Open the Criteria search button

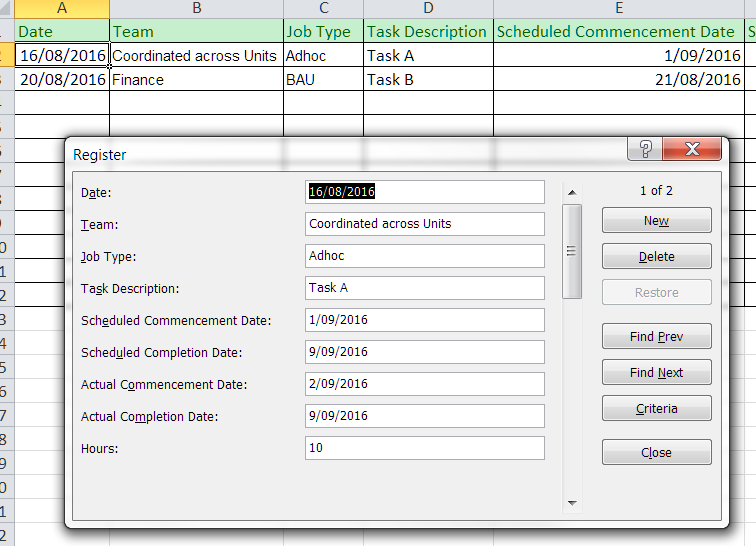[656, 409]
